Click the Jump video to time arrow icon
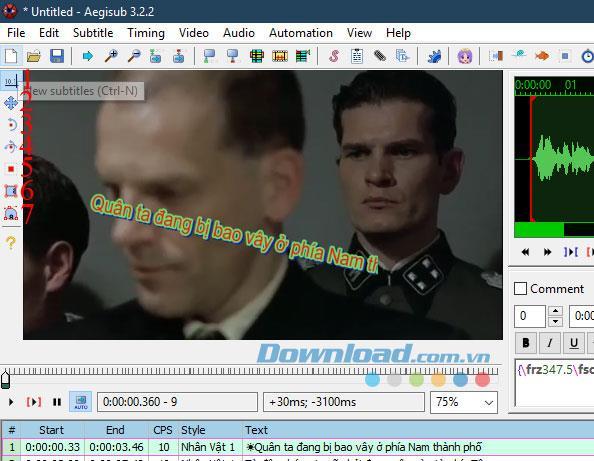The height and width of the screenshot is (461, 594). click(x=88, y=56)
